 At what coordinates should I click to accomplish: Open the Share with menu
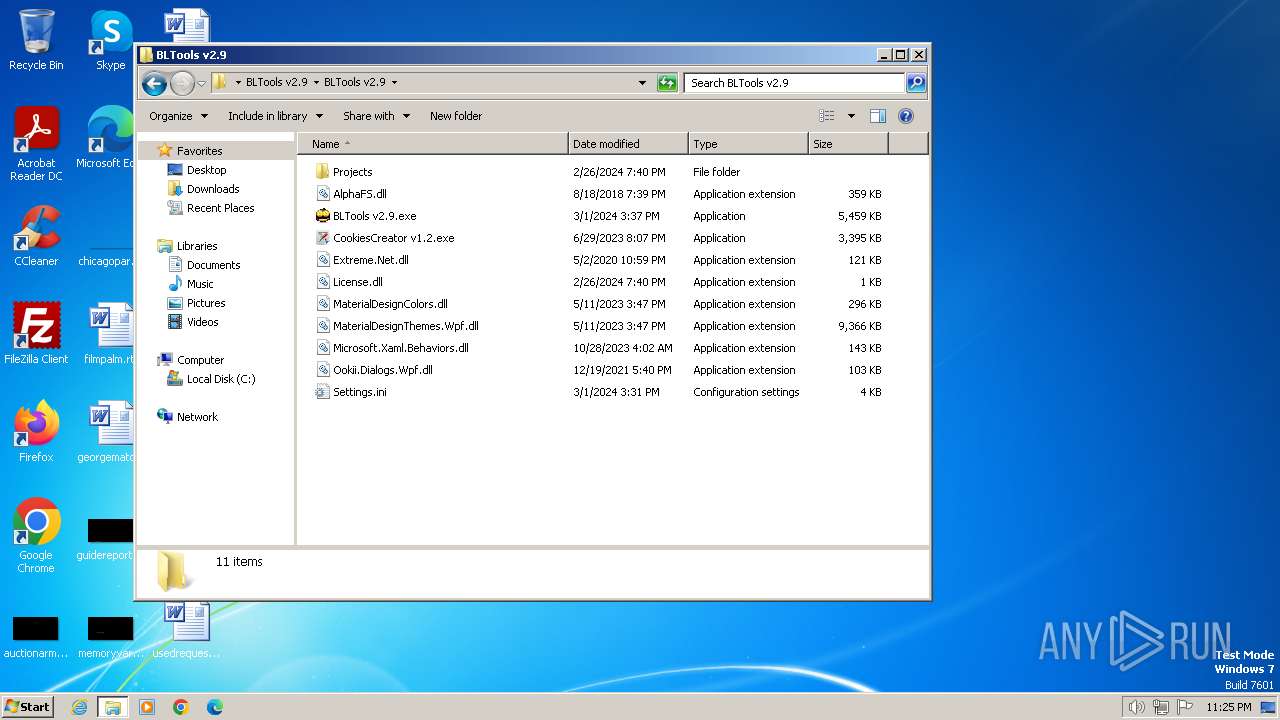[376, 116]
